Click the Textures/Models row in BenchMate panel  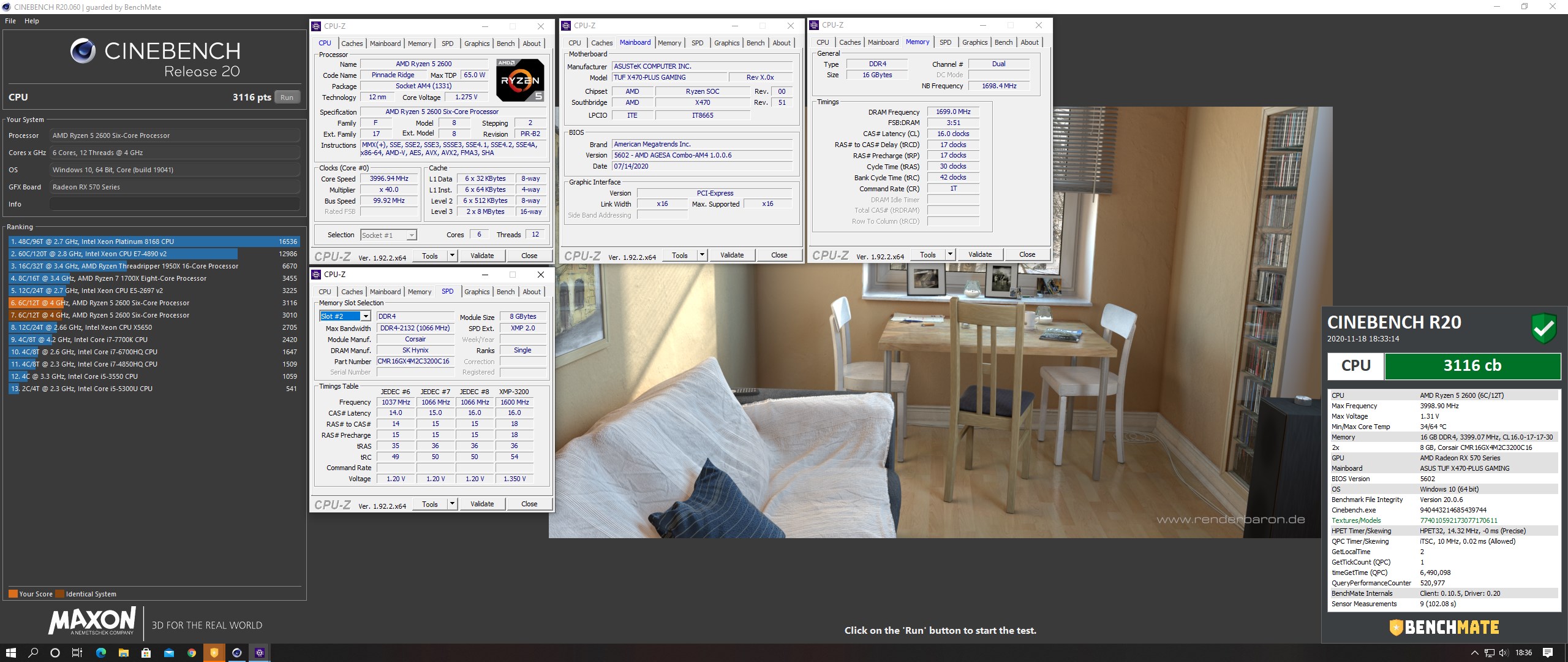click(1443, 520)
